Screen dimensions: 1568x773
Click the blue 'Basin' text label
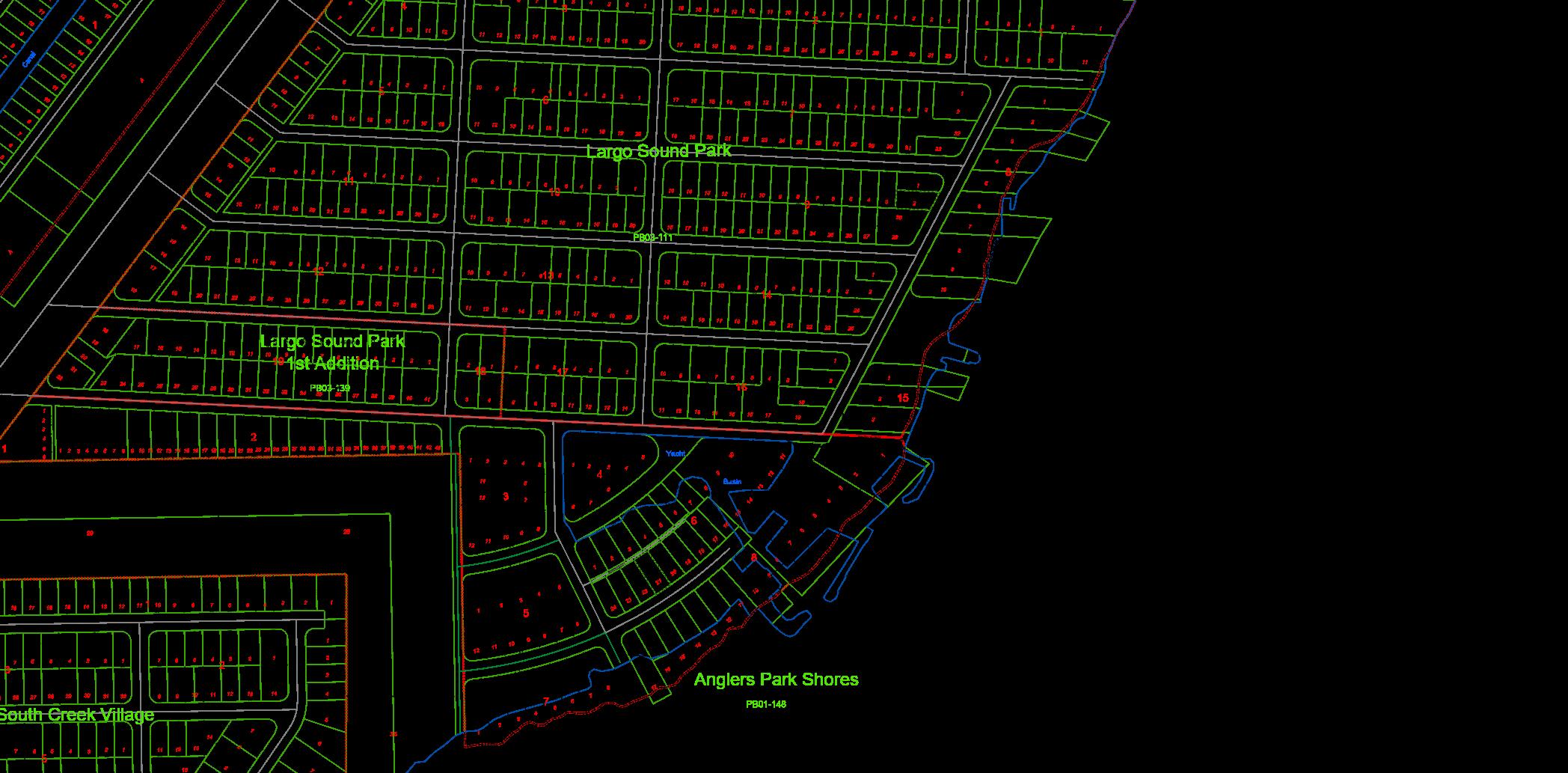[732, 481]
